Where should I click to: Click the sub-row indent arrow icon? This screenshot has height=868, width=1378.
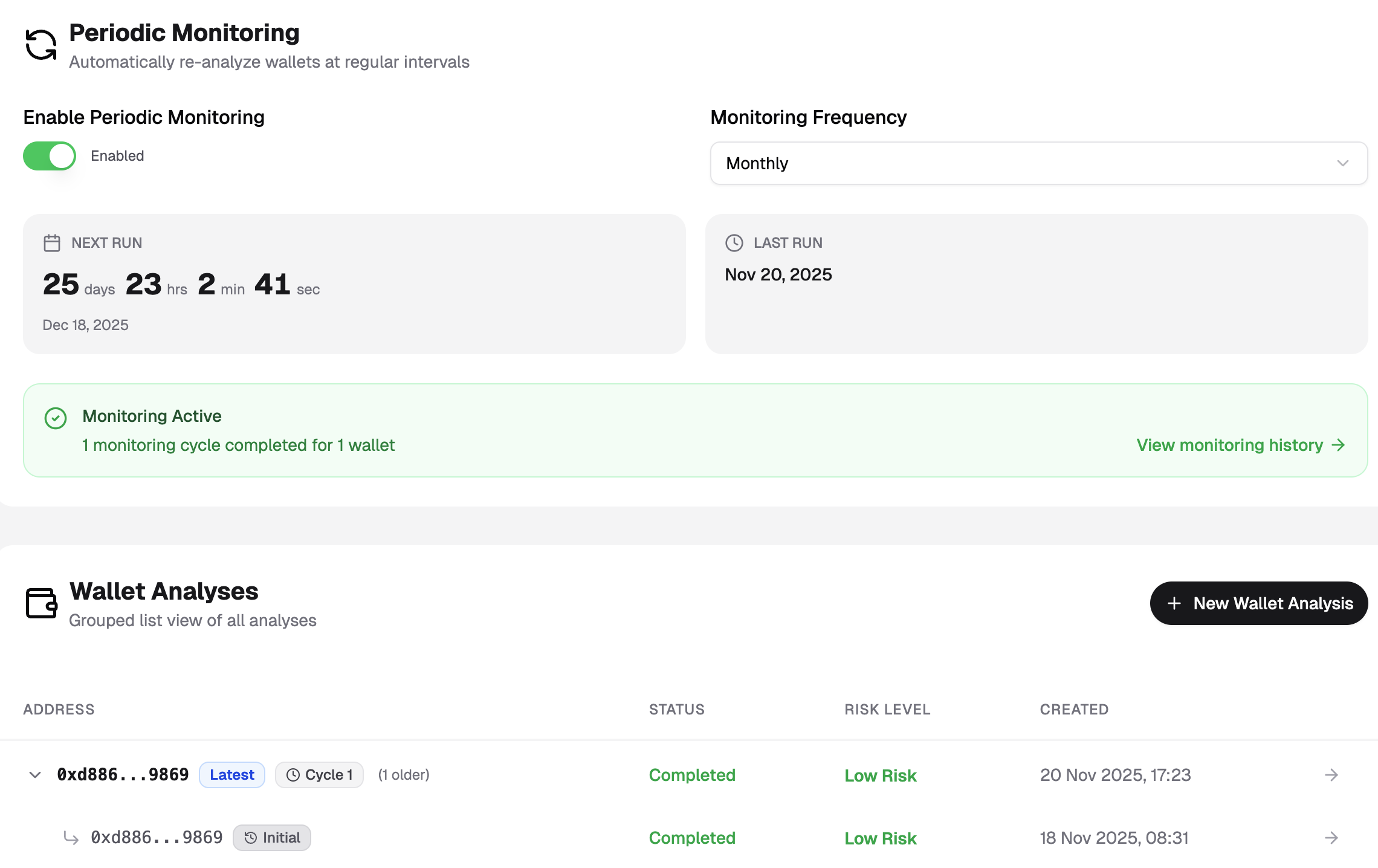click(71, 838)
